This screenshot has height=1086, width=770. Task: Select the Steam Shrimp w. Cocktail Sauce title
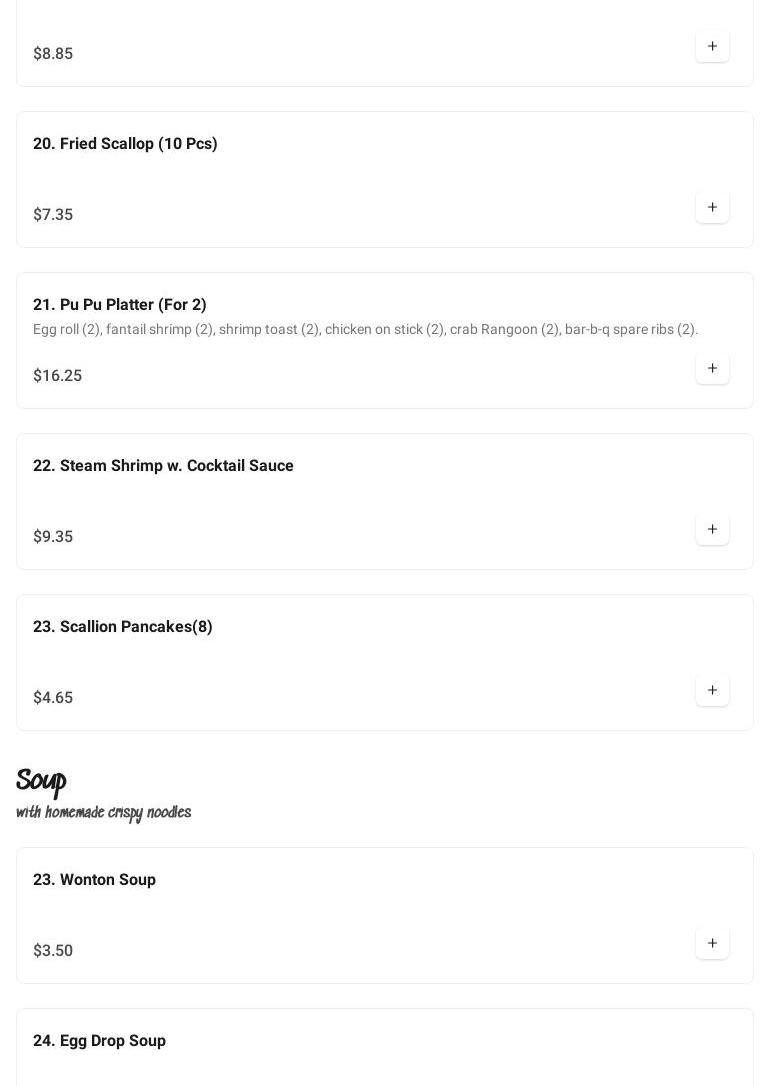tap(163, 466)
